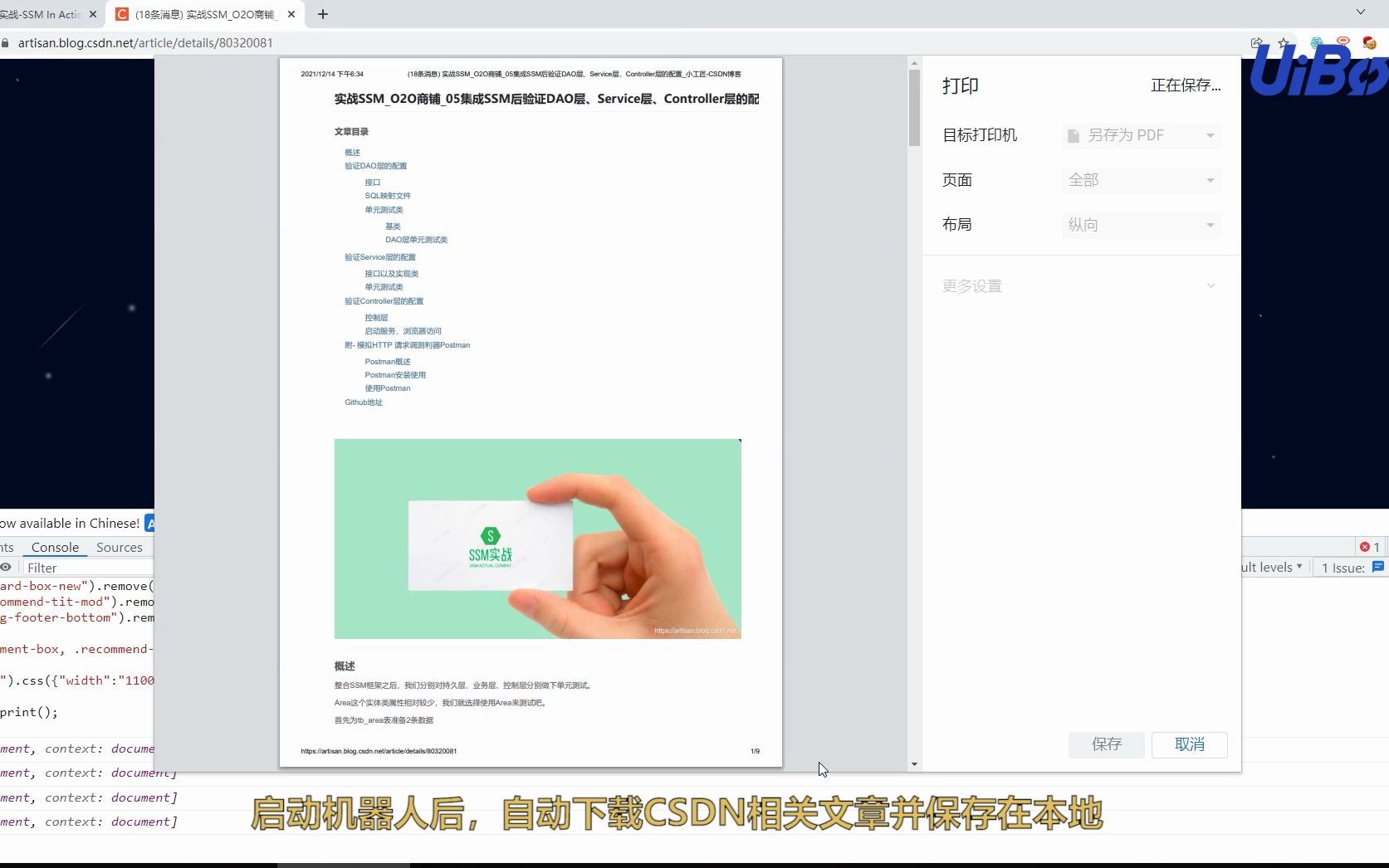Close the CSDN article browser tab
The height and width of the screenshot is (868, 1389).
(291, 14)
